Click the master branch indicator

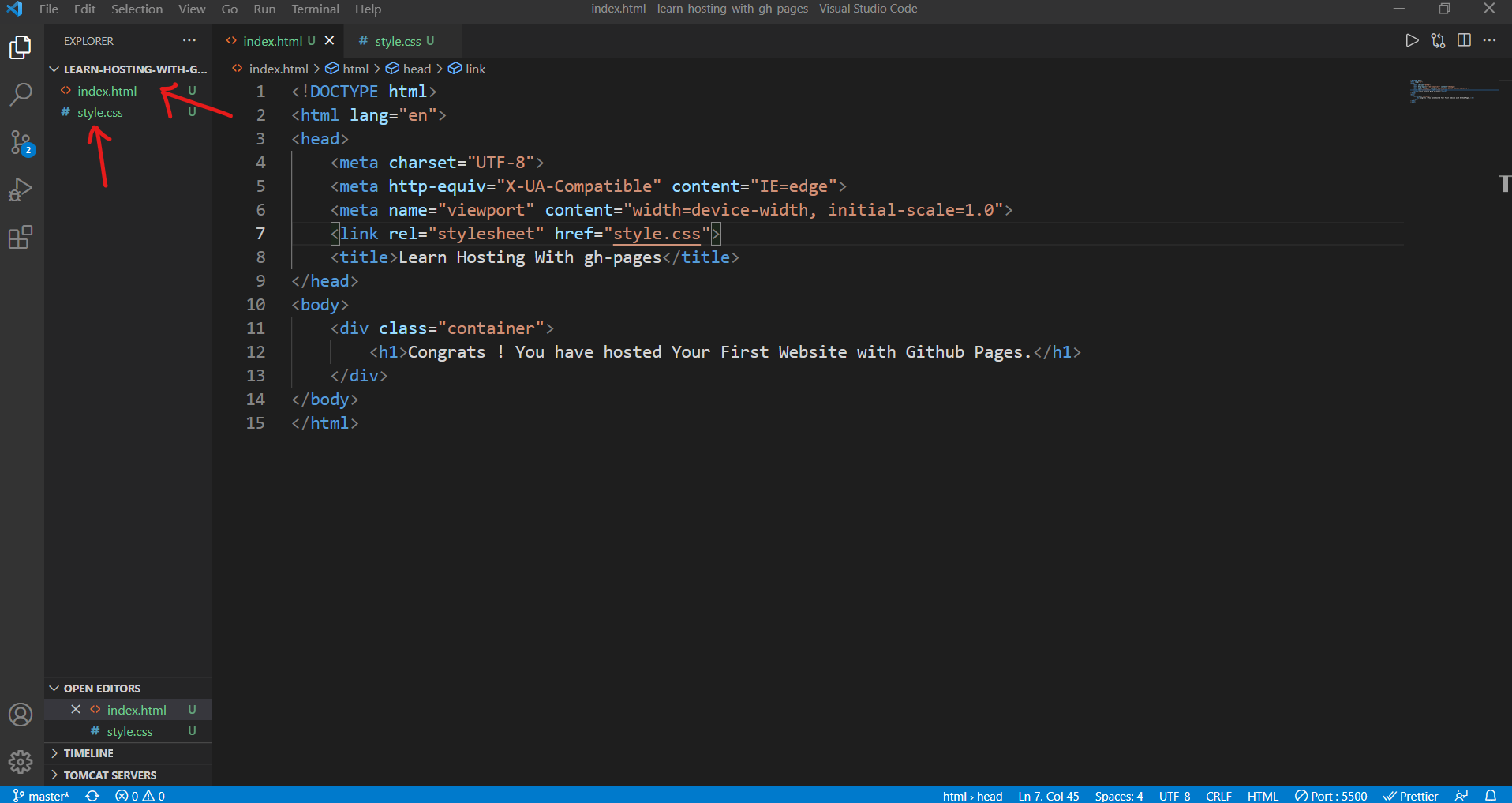pyautogui.click(x=41, y=795)
